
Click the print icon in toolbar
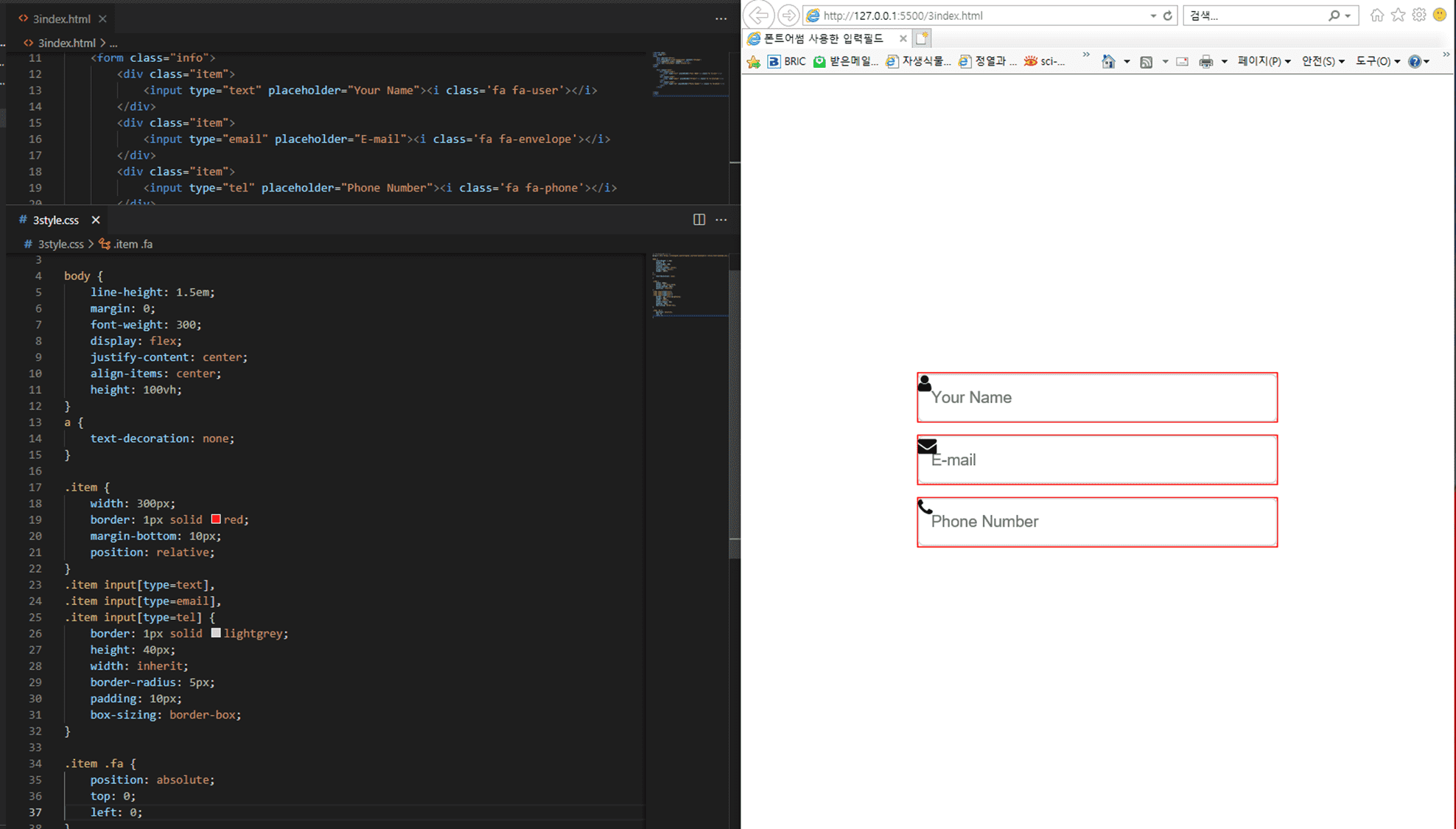point(1205,62)
